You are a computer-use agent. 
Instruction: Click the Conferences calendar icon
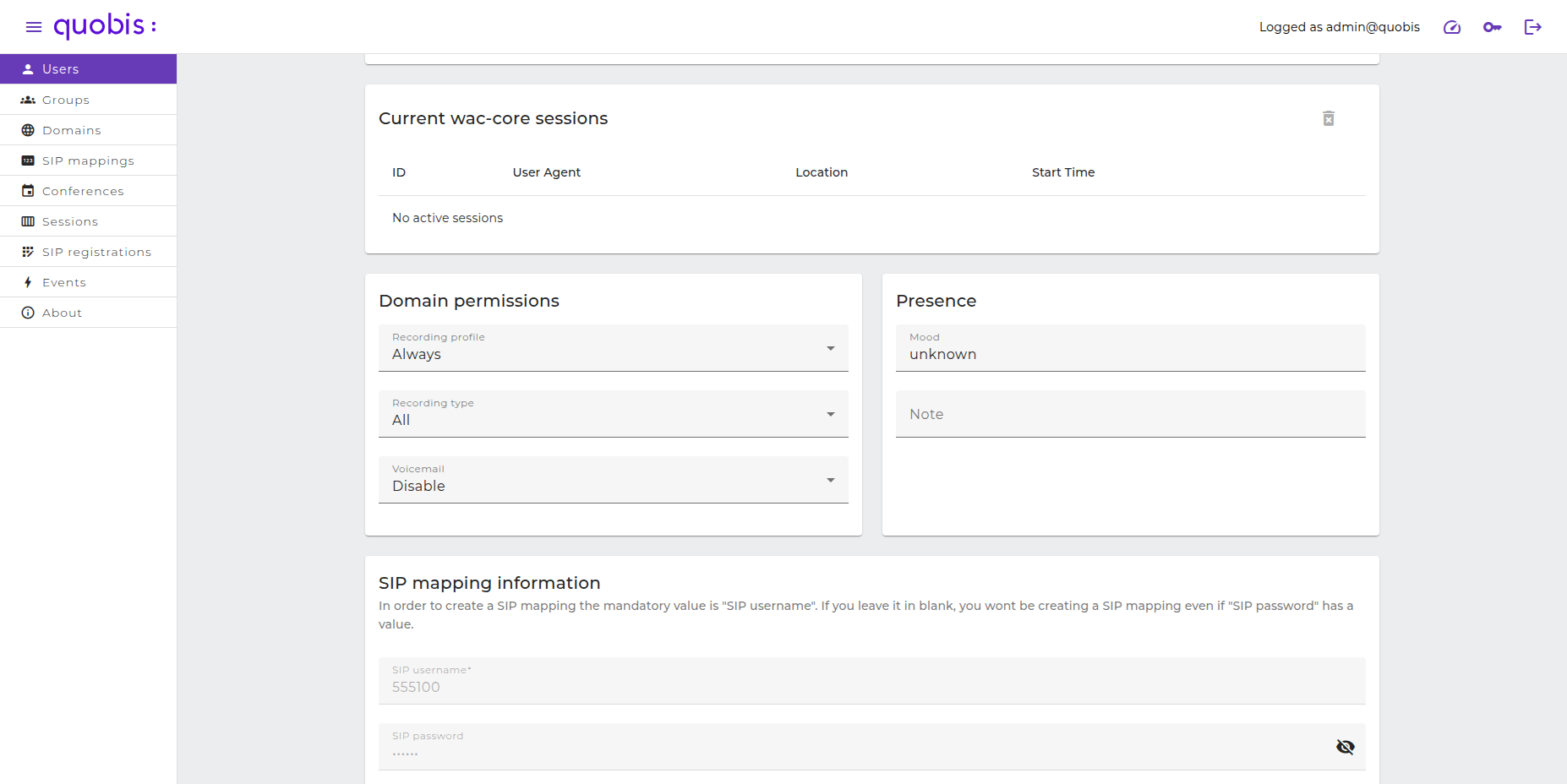28,191
